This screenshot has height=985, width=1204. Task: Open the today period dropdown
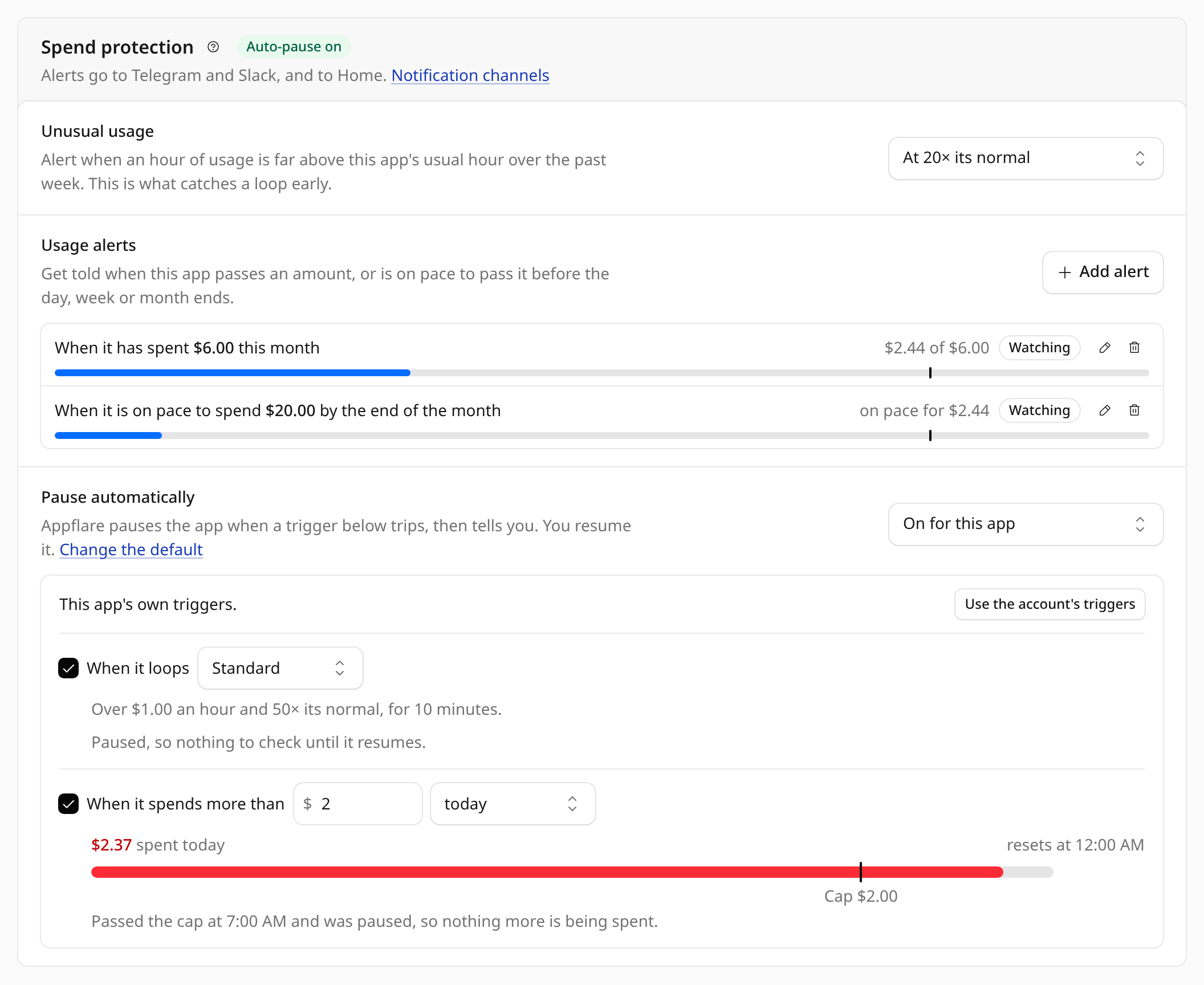512,804
